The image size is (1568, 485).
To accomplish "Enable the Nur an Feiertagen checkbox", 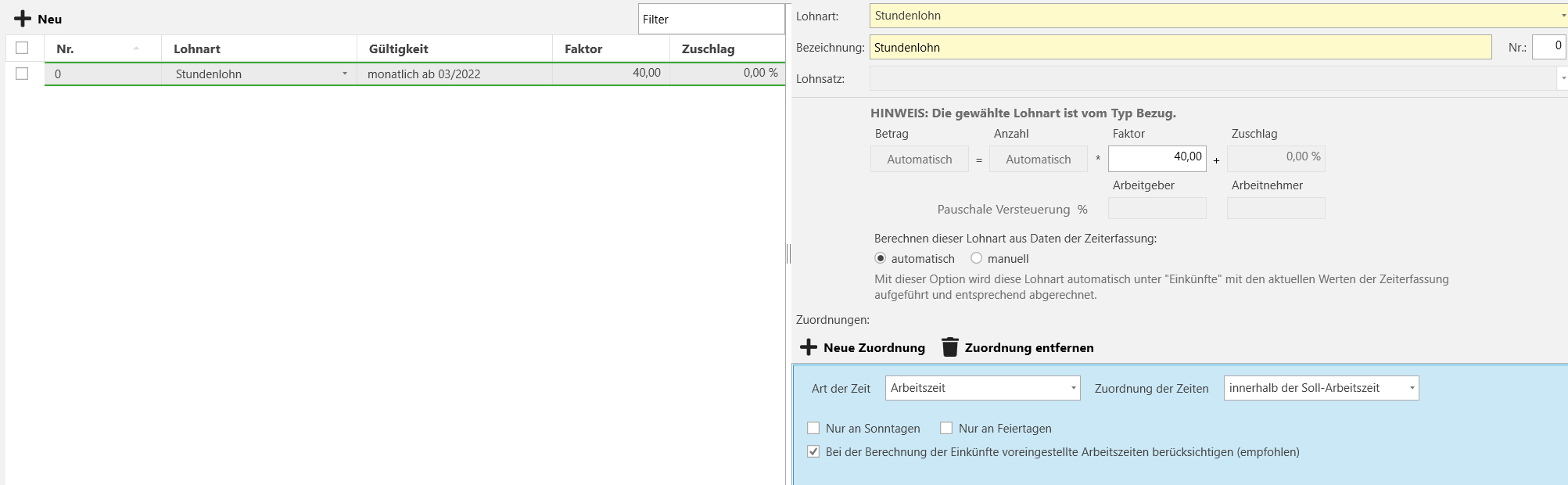I will [x=946, y=428].
